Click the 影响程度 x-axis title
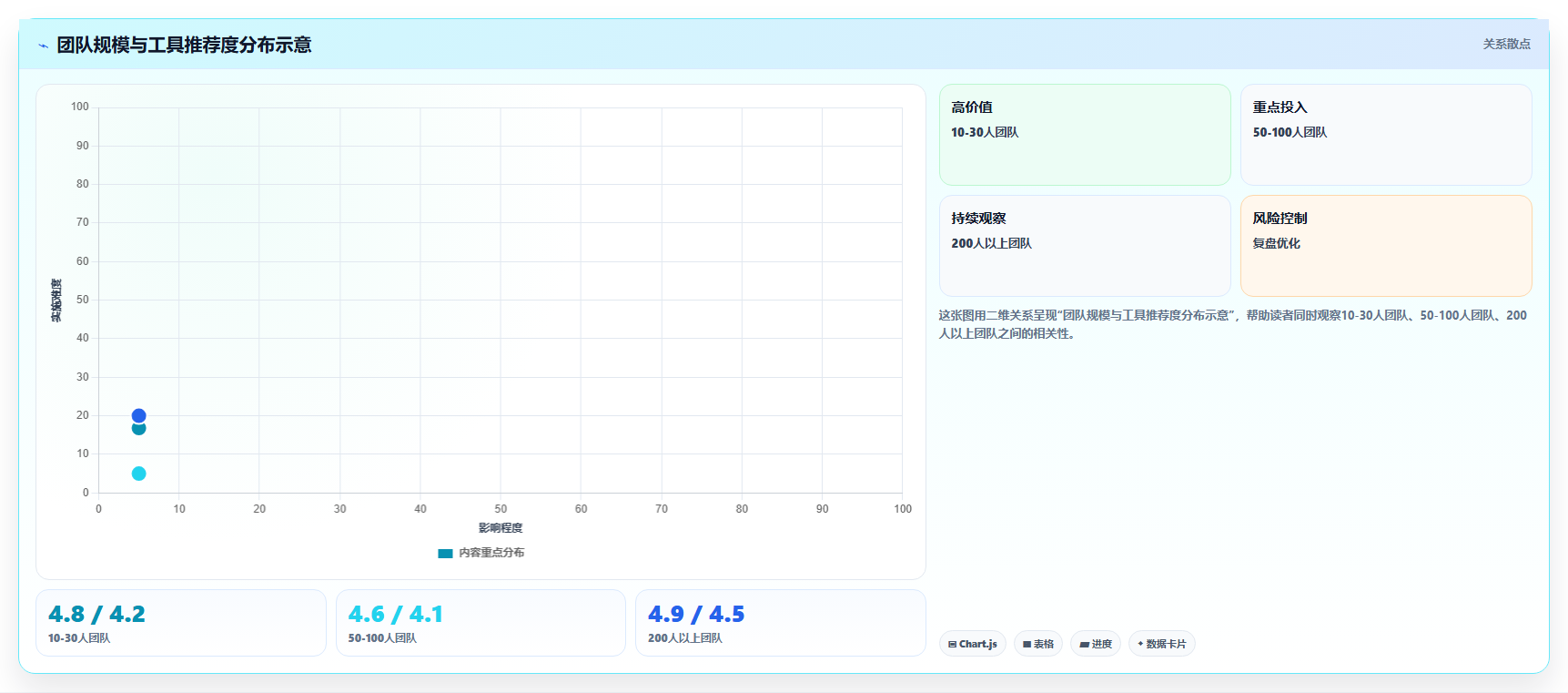 [501, 528]
